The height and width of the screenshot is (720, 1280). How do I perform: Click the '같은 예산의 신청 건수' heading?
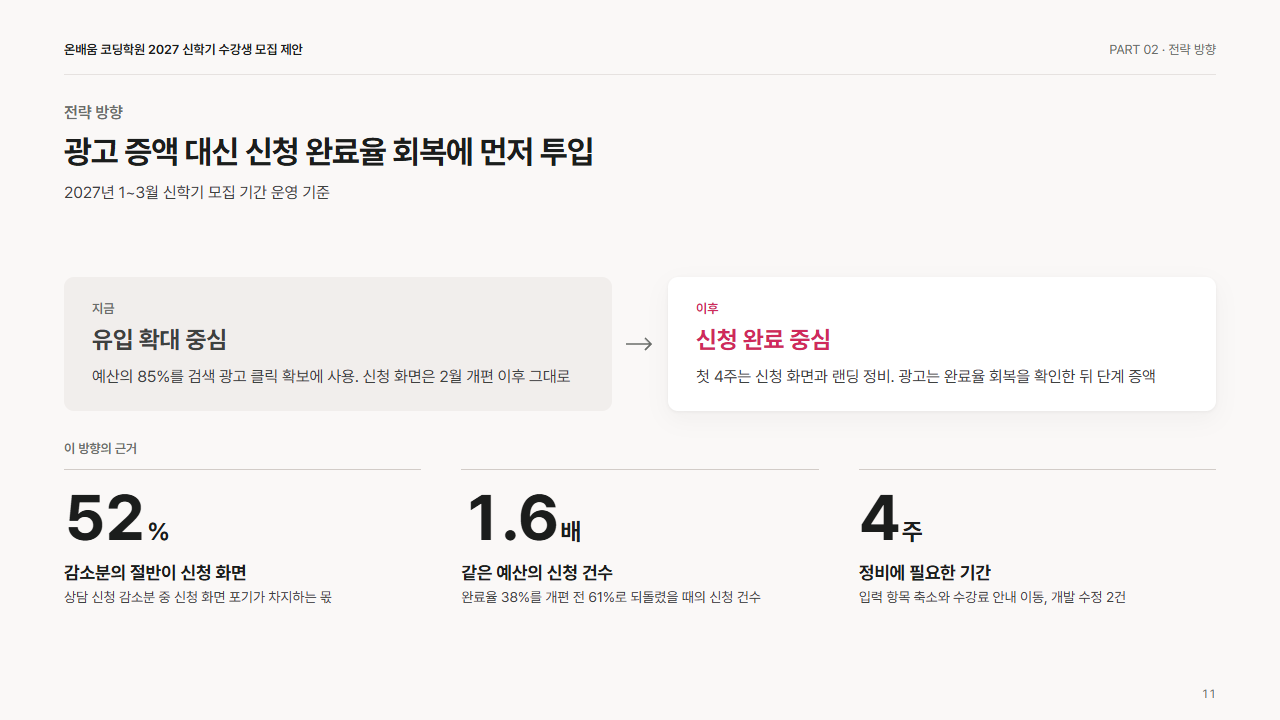(537, 573)
